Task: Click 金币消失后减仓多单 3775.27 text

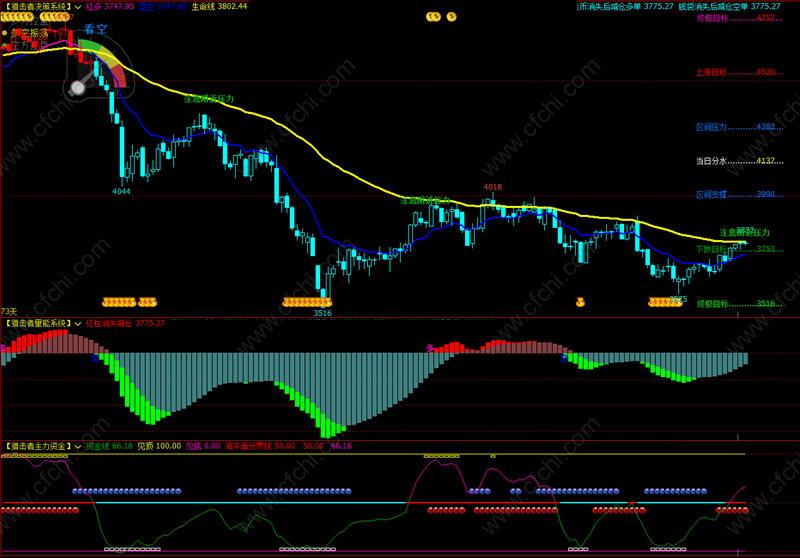Action: (626, 7)
